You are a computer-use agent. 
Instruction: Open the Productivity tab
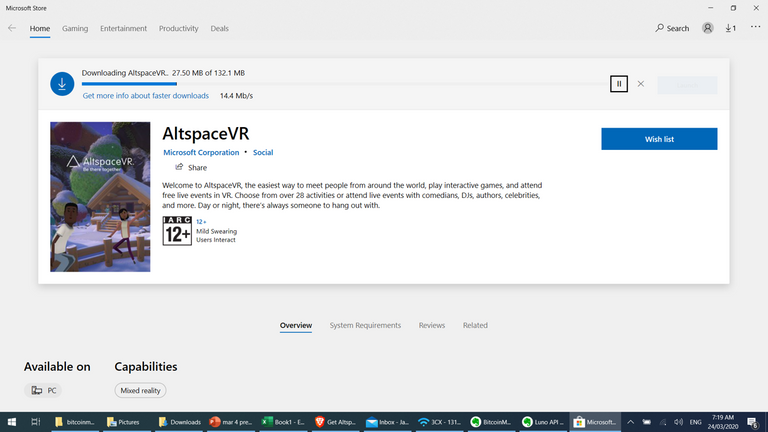pos(178,28)
